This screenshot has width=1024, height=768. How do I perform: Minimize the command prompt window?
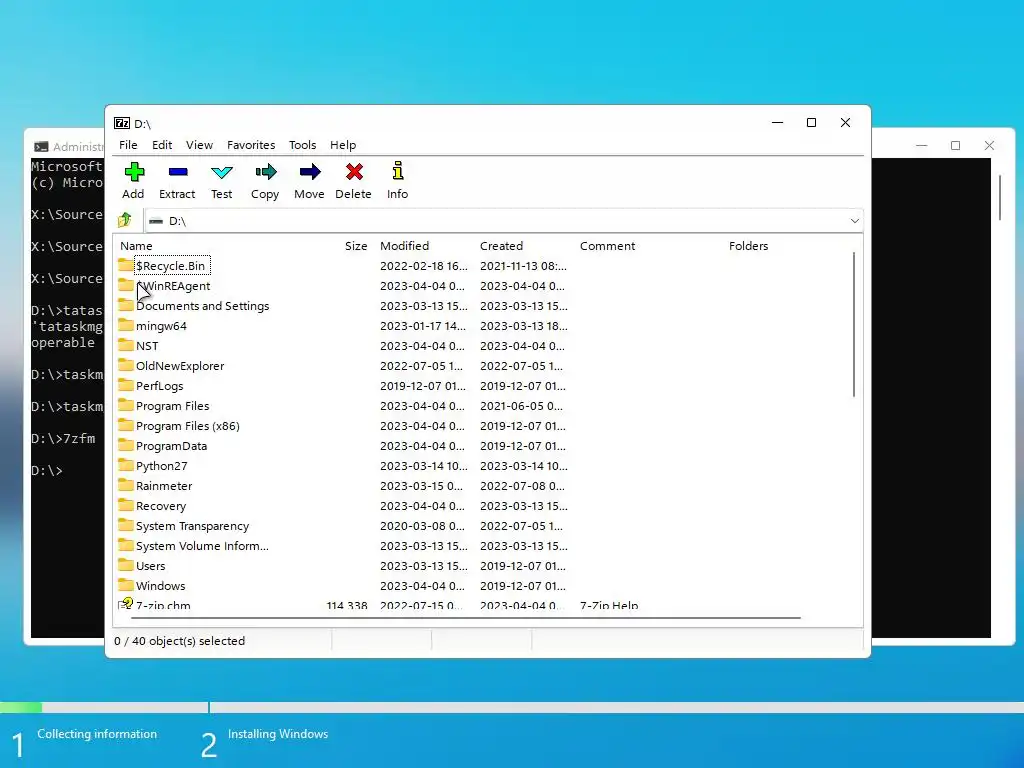921,146
